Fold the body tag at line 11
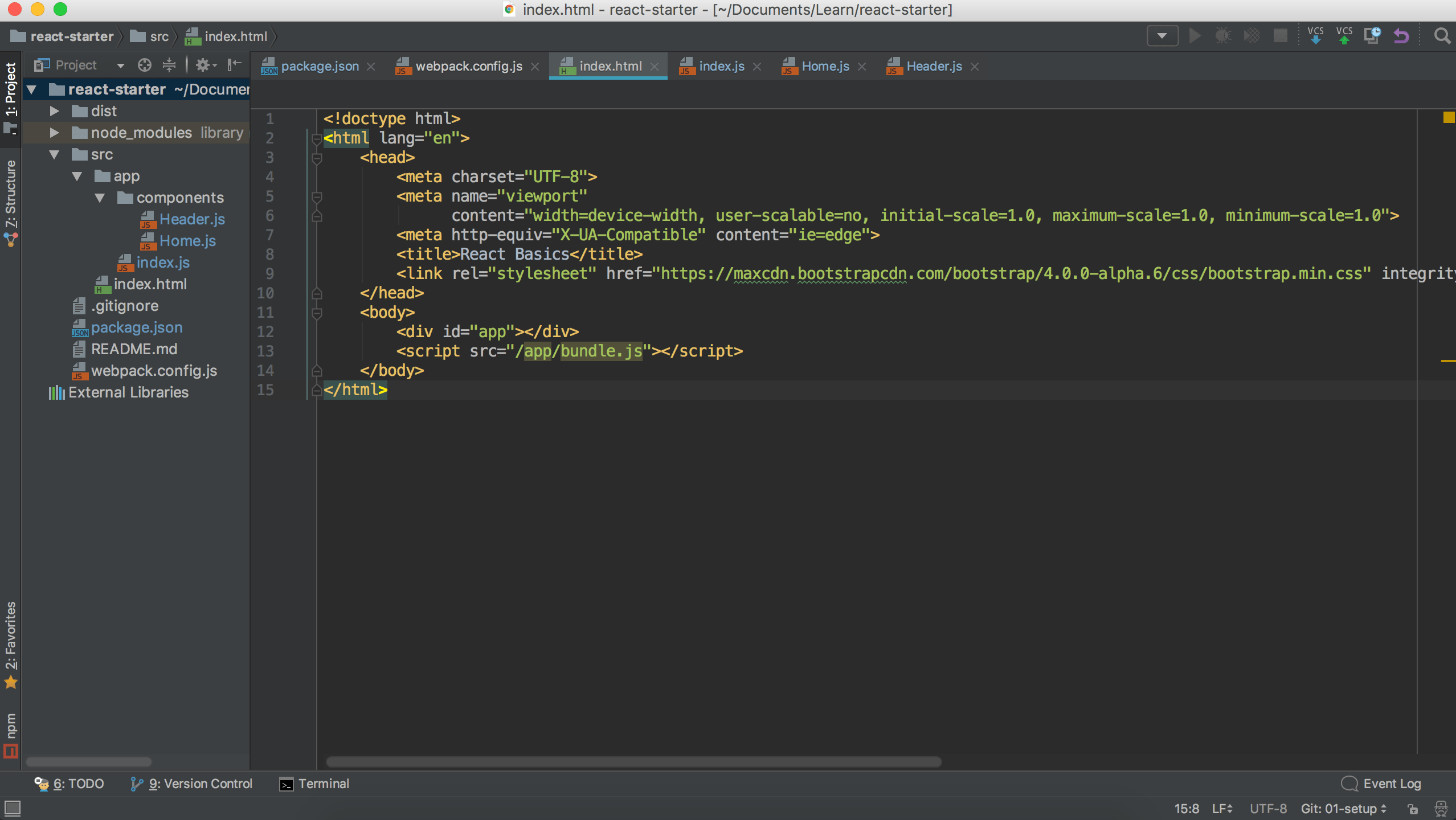The width and height of the screenshot is (1456, 820). click(x=317, y=313)
